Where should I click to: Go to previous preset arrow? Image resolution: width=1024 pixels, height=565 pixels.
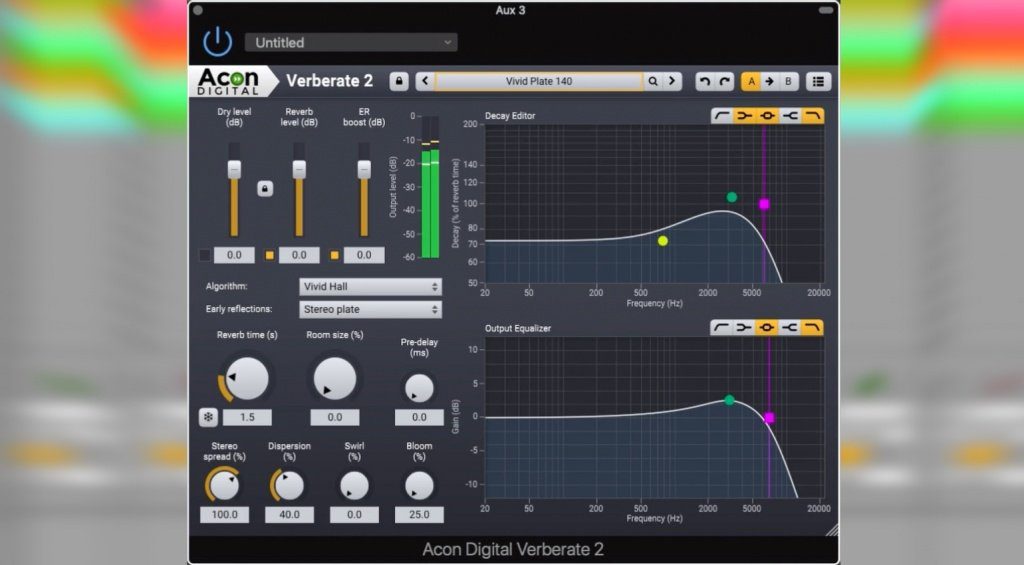425,82
